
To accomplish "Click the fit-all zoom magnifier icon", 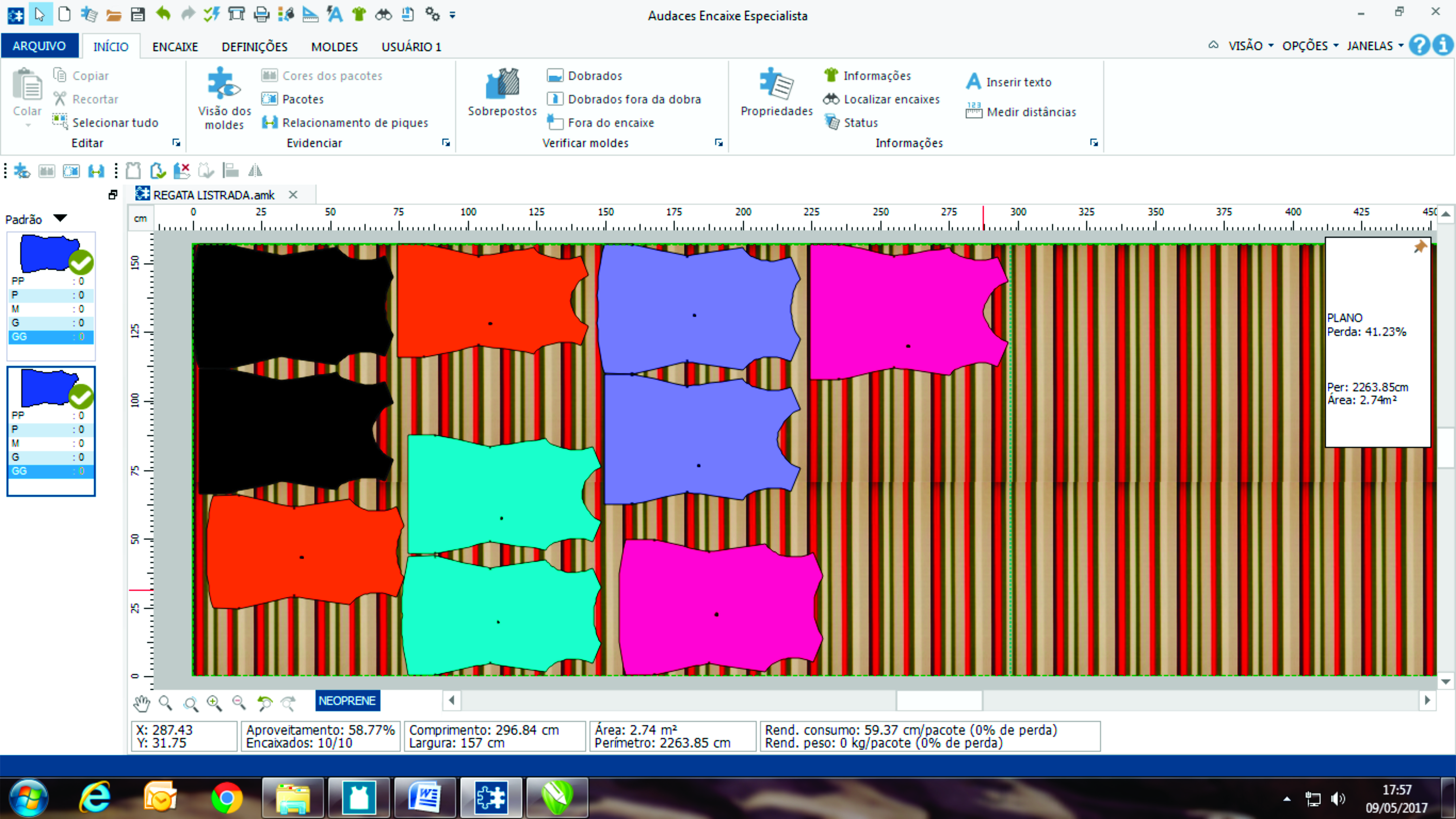I will (x=191, y=704).
